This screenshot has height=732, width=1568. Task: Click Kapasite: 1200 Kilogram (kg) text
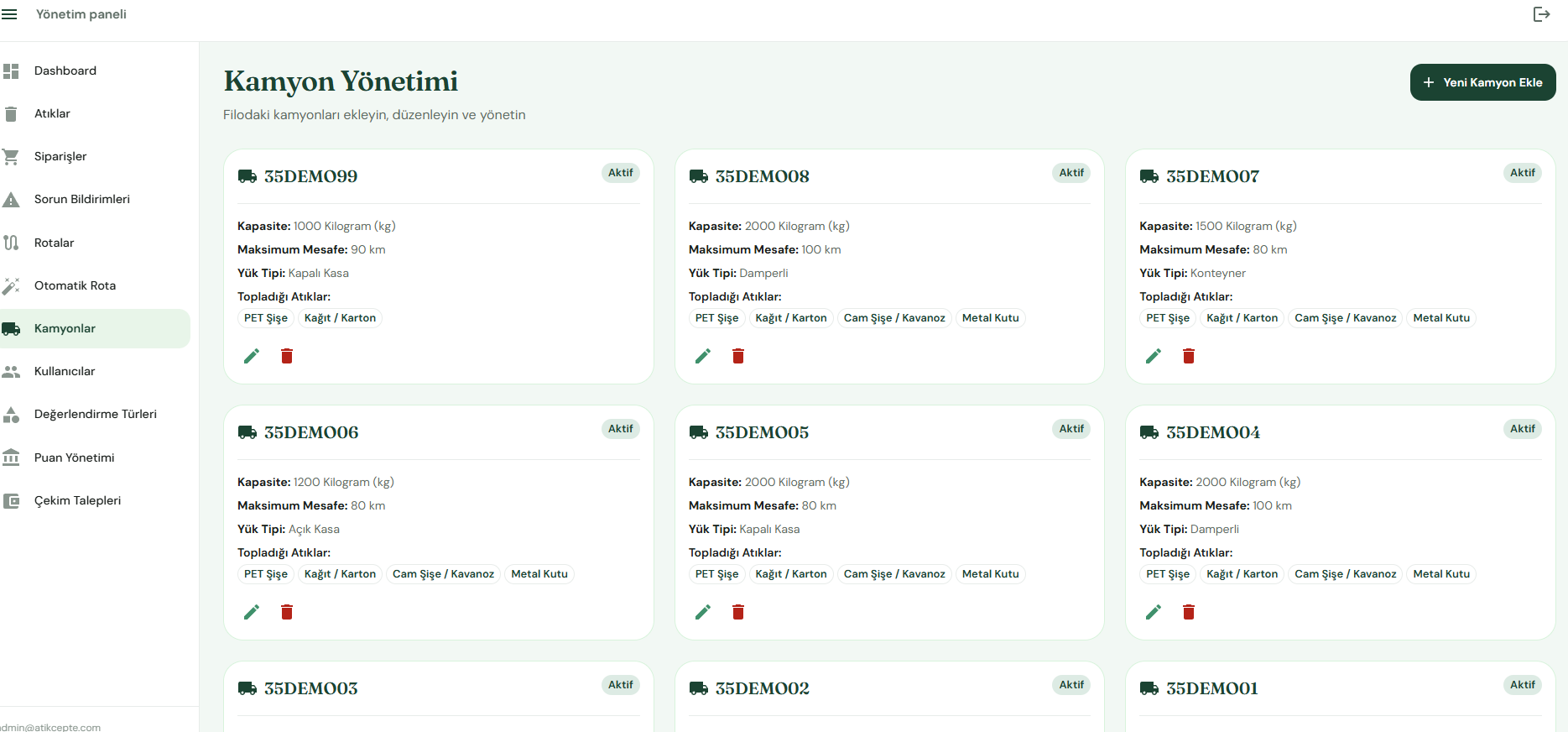pos(315,482)
